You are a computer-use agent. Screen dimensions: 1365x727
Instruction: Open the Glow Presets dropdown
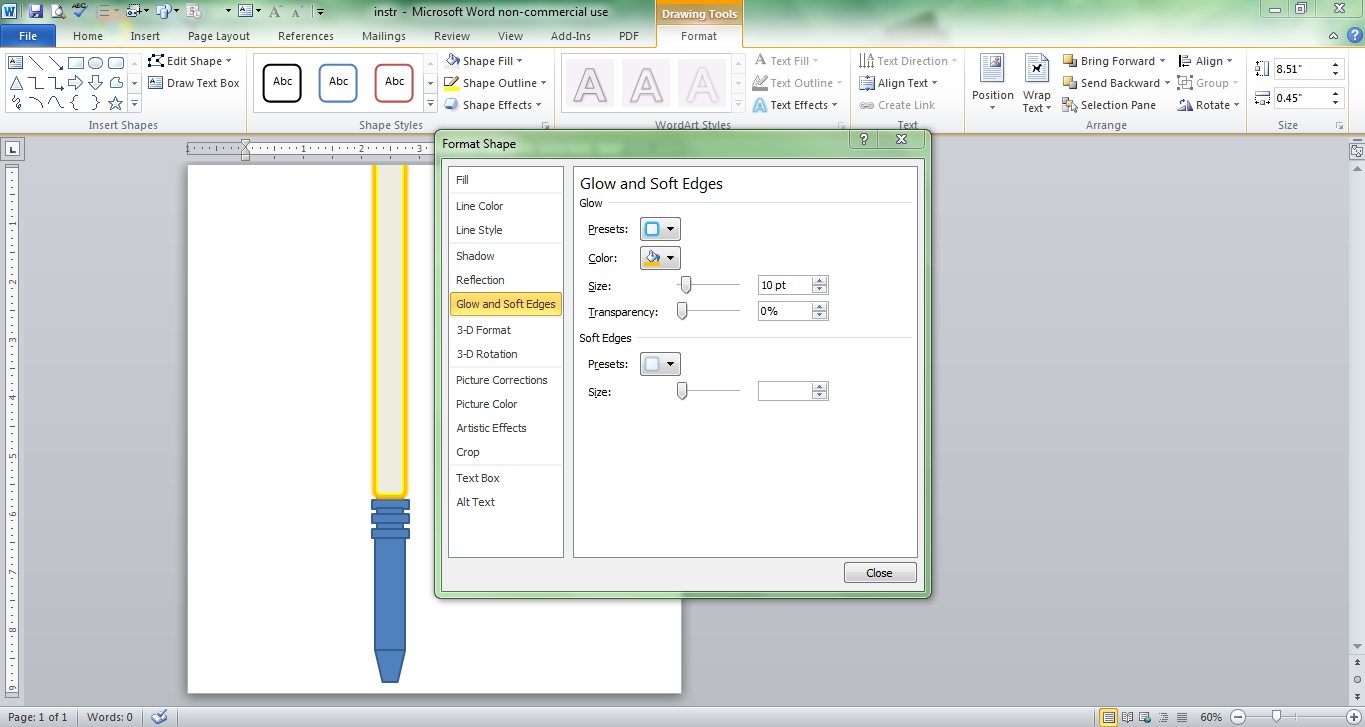point(660,229)
